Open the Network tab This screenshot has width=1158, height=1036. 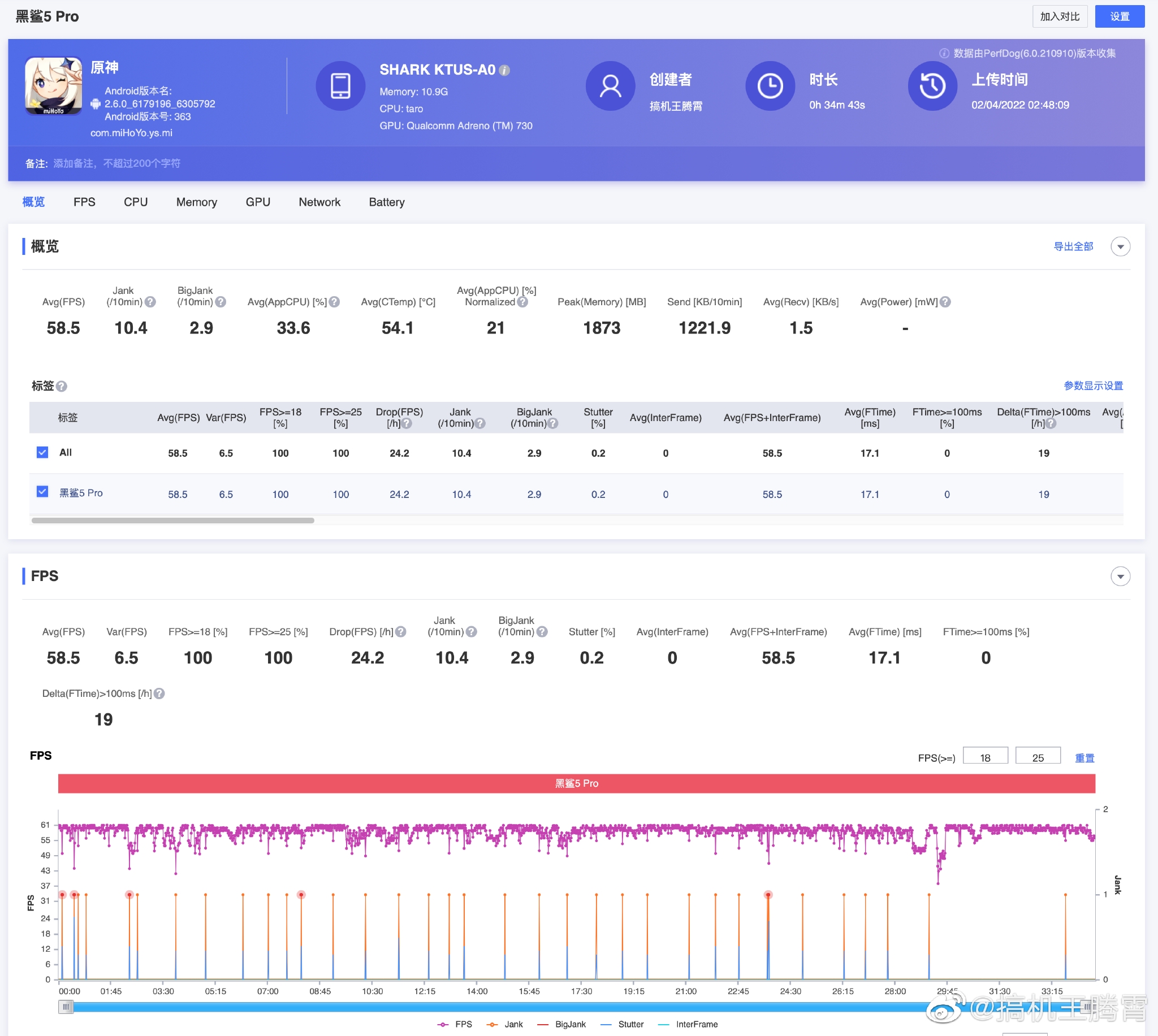(319, 202)
